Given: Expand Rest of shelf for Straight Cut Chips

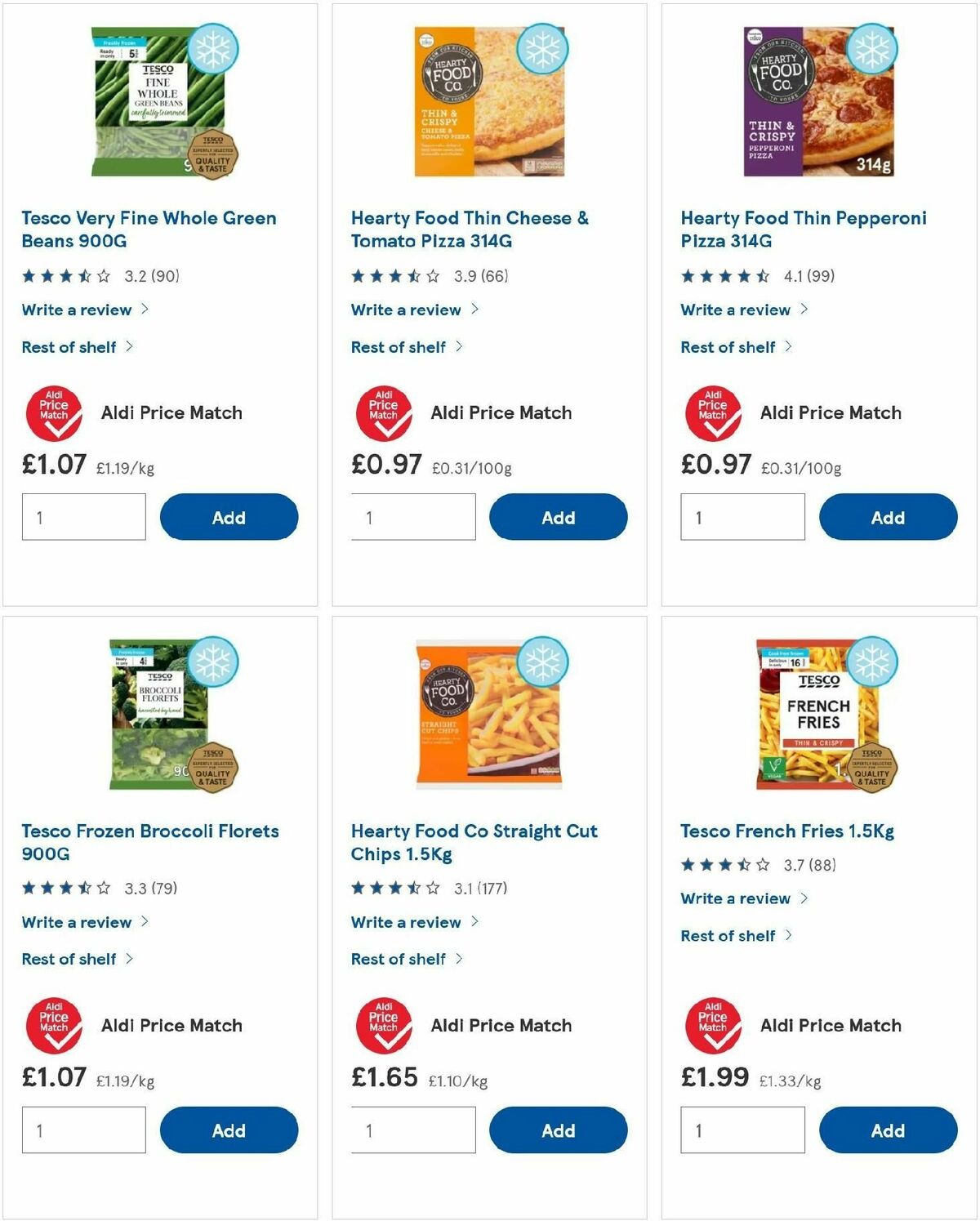Looking at the screenshot, I should coord(400,959).
